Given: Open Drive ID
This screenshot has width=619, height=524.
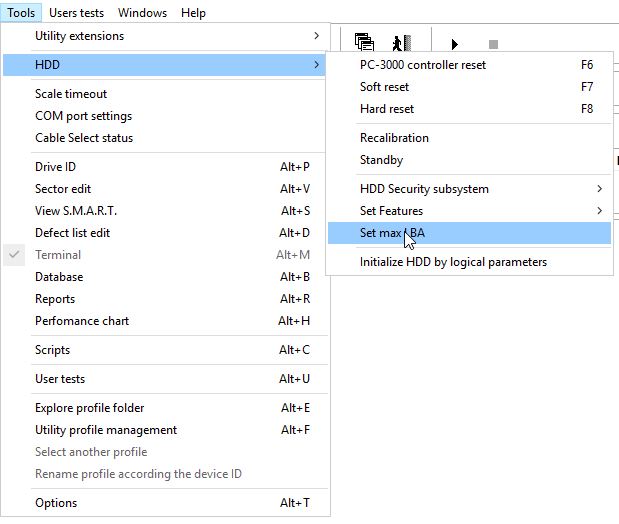Looking at the screenshot, I should 164,167.
